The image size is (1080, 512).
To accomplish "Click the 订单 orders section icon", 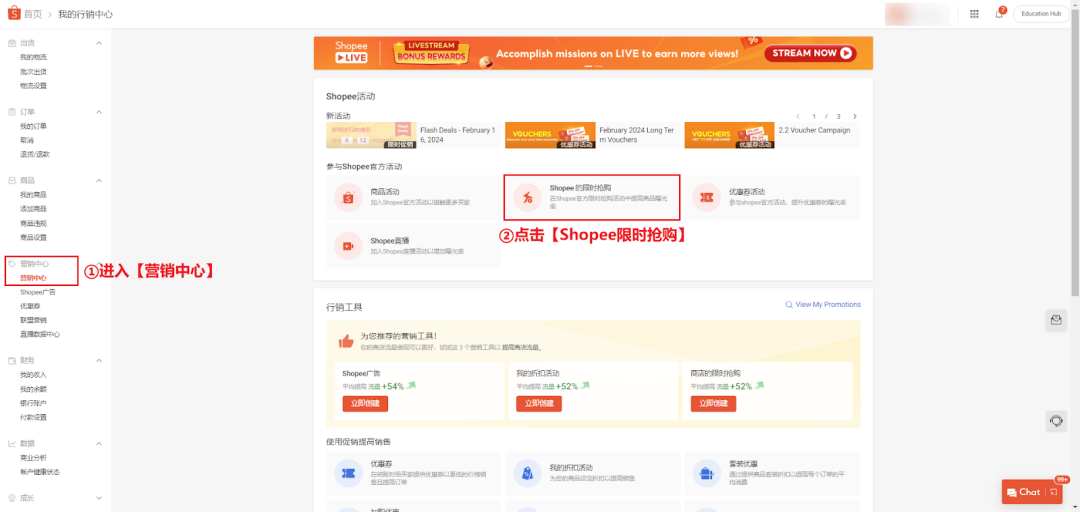I will 12,112.
